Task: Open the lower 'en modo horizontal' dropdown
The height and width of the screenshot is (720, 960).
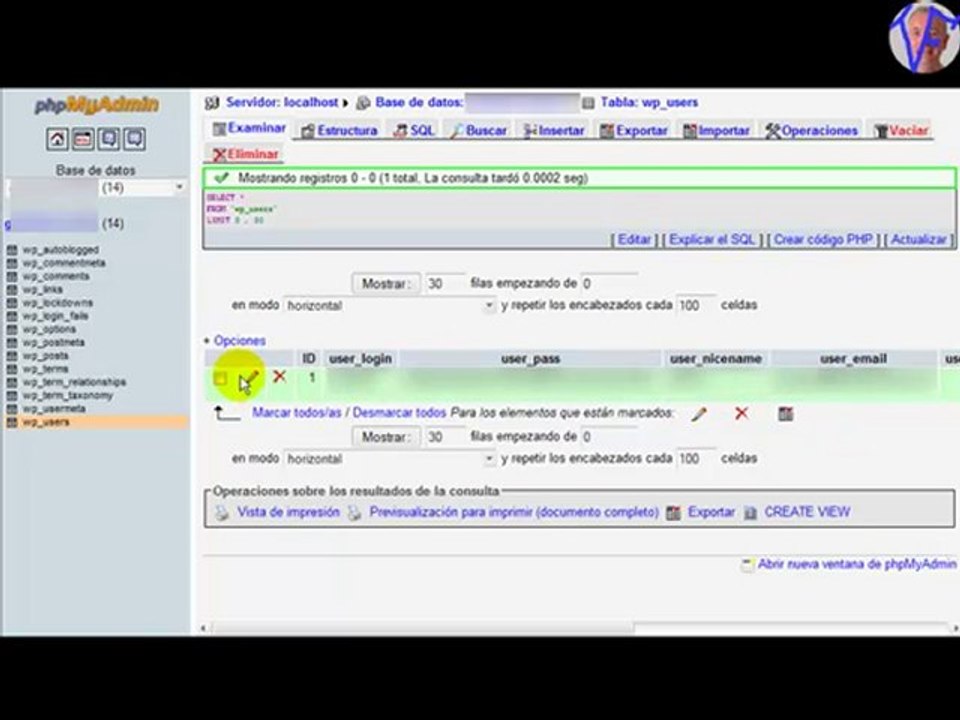Action: pos(390,459)
